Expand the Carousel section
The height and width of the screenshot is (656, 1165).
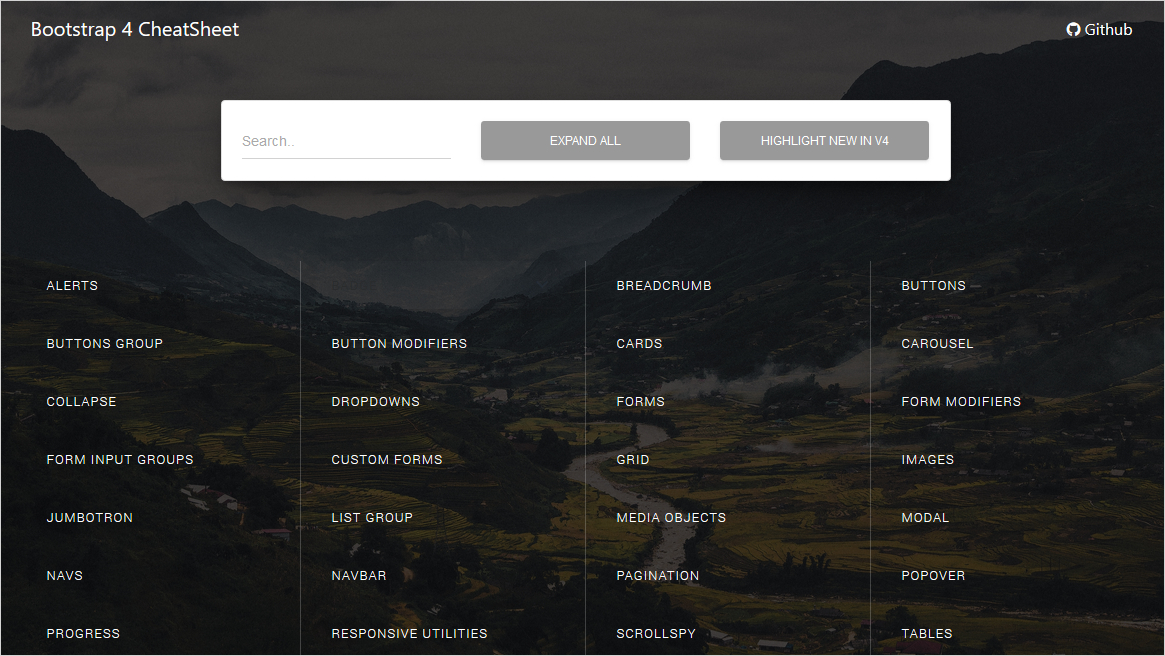coord(937,344)
